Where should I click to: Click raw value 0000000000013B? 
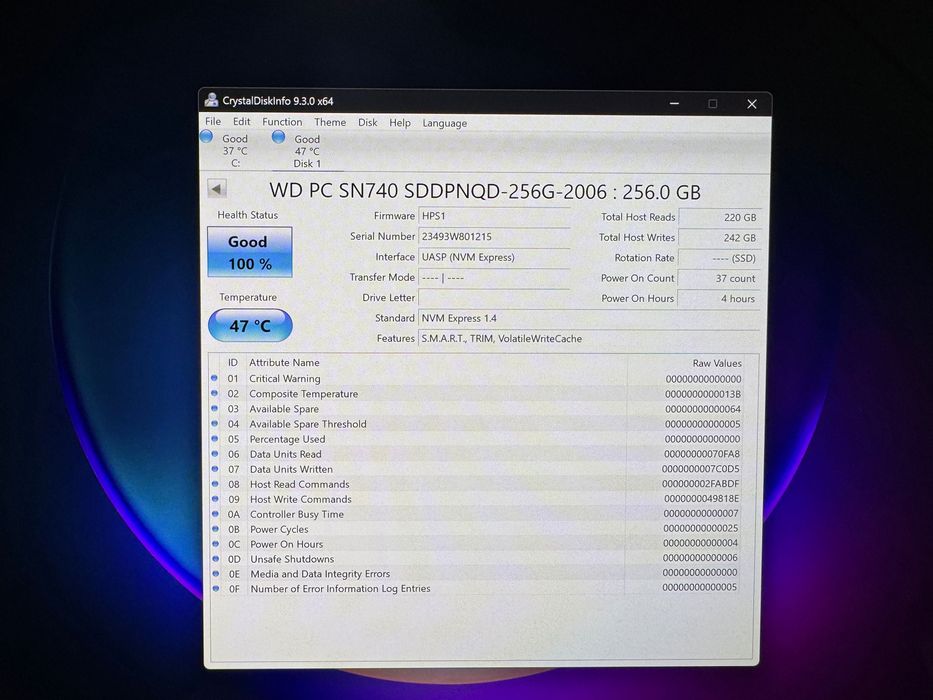703,394
